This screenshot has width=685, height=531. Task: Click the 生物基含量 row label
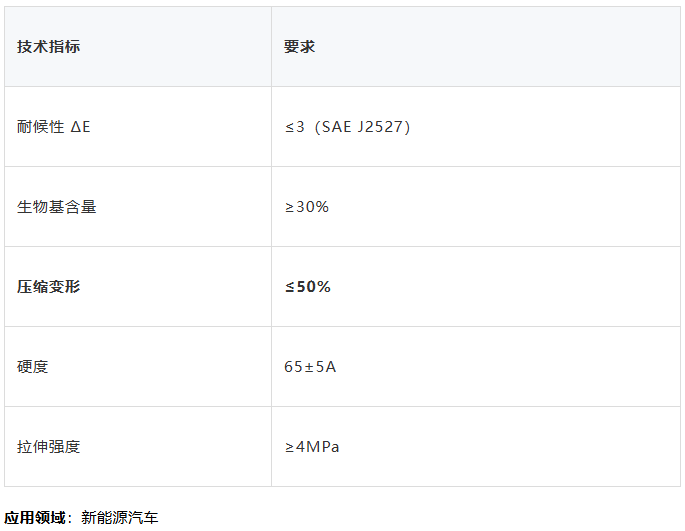(56, 207)
